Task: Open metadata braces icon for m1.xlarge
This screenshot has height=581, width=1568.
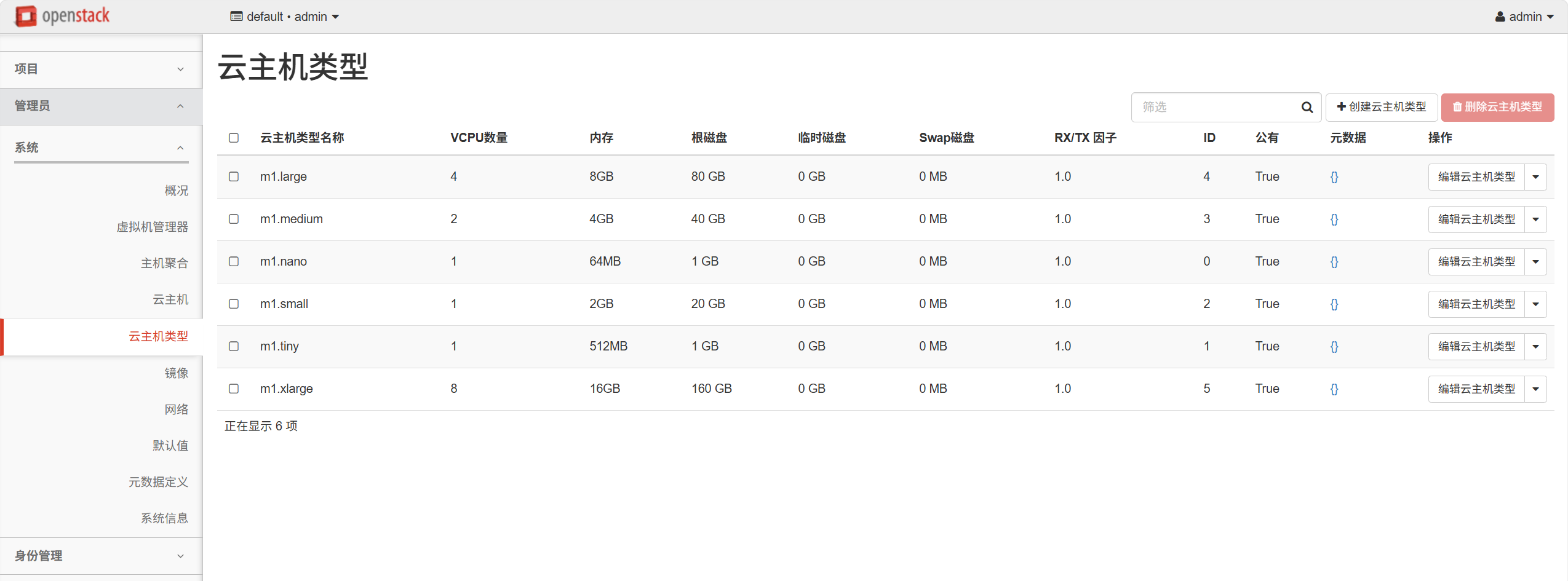Action: click(1334, 389)
